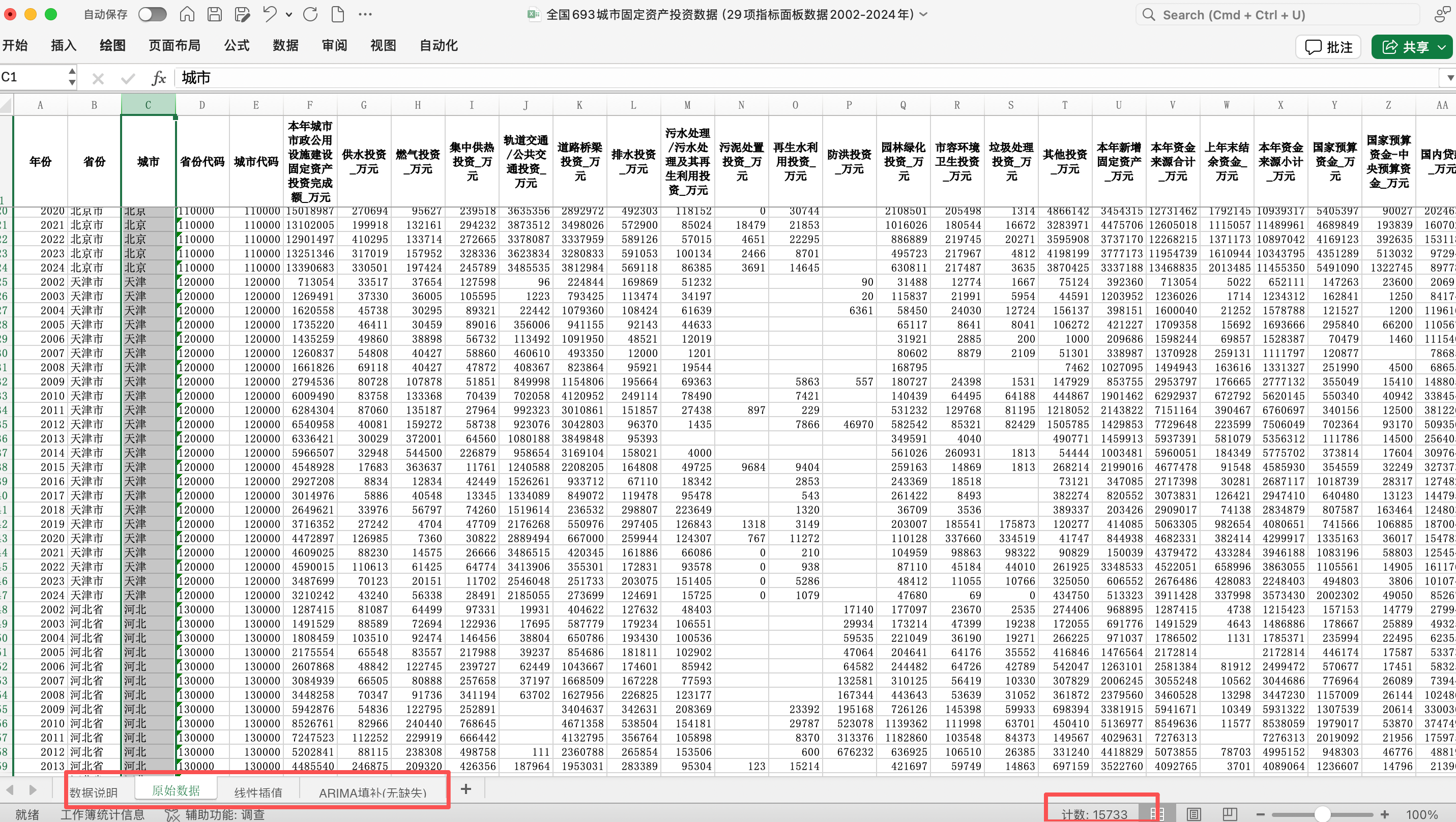This screenshot has width=1456, height=822.
Task: Expand the formula bar chevron
Action: click(1449, 78)
